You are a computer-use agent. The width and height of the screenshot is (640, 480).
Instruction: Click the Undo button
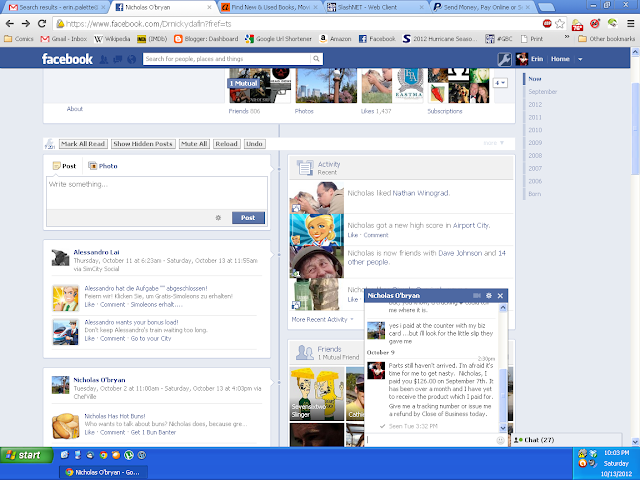(254, 144)
